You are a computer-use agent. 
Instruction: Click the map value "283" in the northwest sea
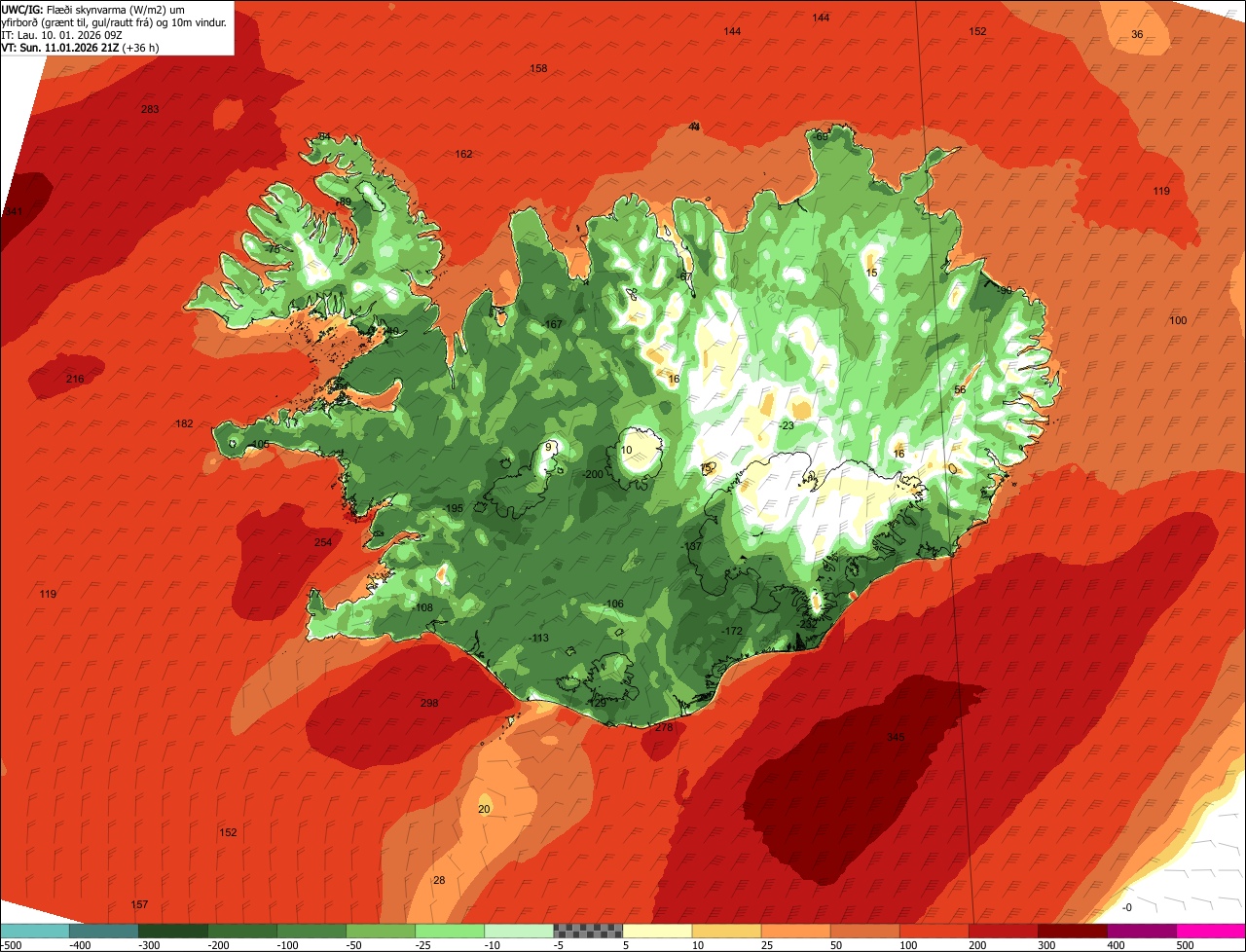[150, 109]
